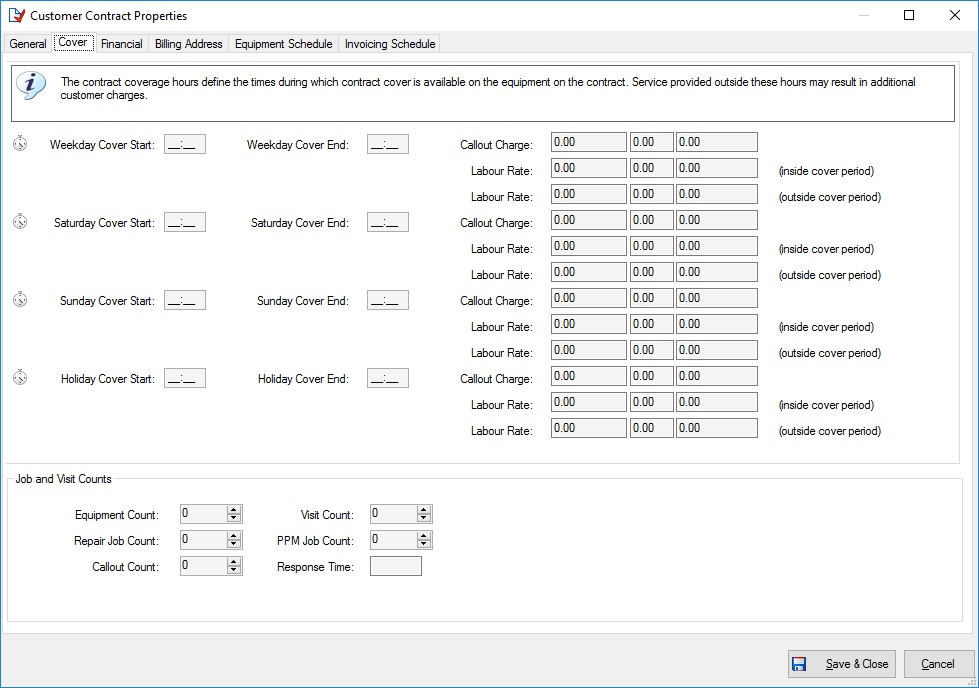Decrease the Callout Count value
This screenshot has width=979, height=688.
[x=234, y=571]
